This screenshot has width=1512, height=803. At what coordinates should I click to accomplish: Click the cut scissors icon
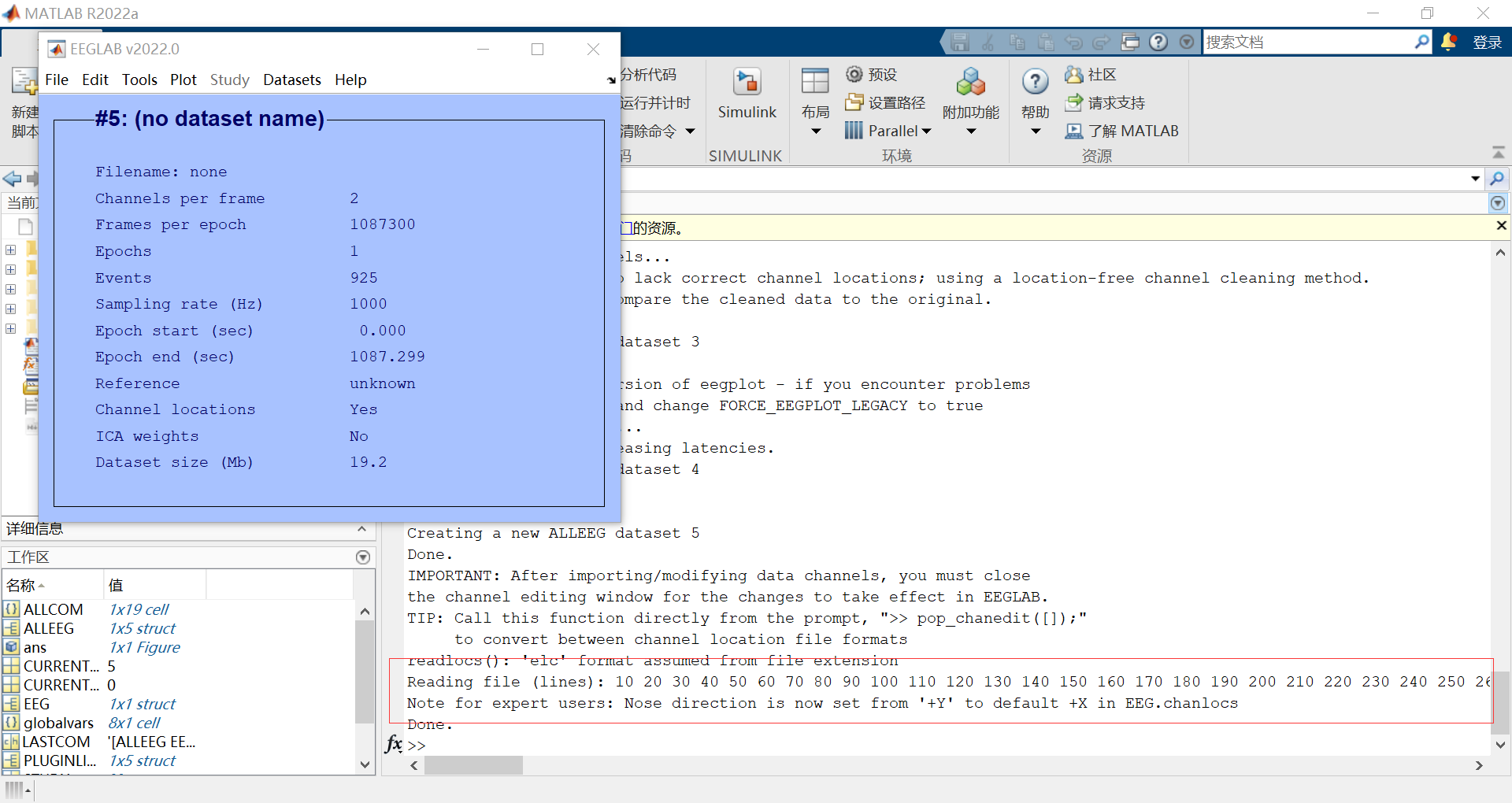(988, 42)
